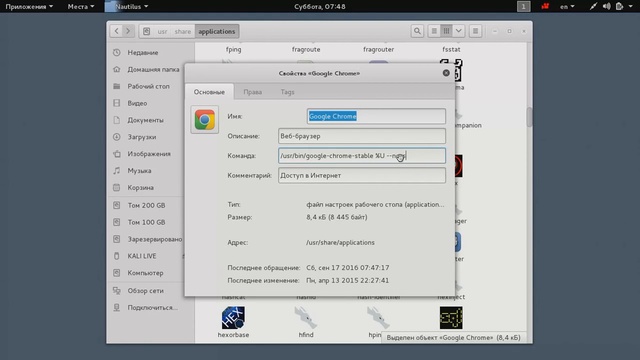640x360 pixels.
Task: Open the view options dropdown arrow
Action: pyautogui.click(x=459, y=31)
